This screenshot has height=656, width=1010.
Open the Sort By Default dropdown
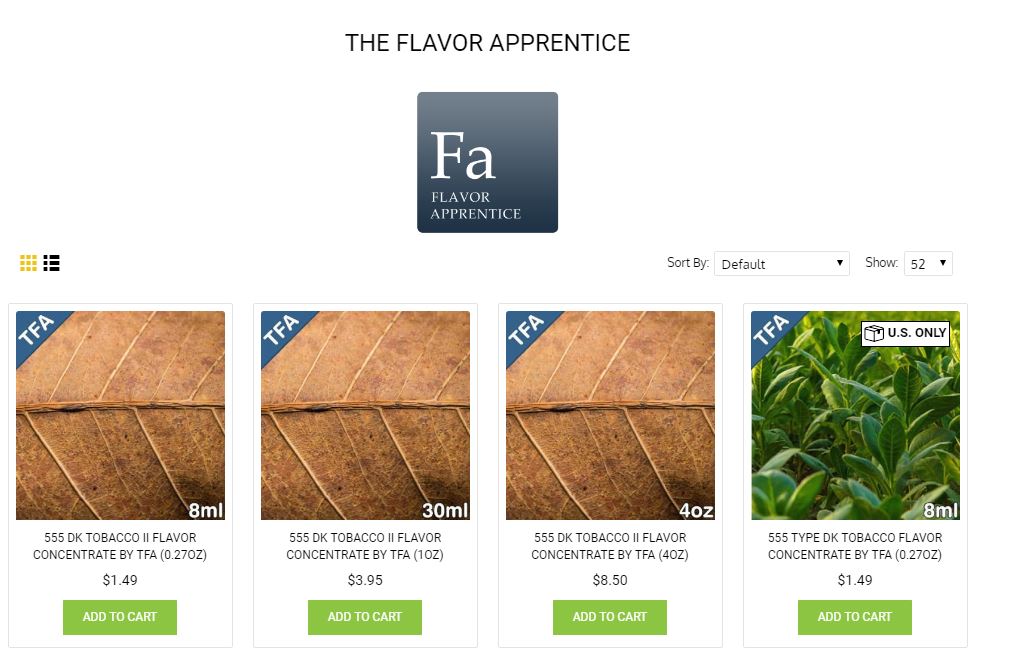tap(782, 264)
